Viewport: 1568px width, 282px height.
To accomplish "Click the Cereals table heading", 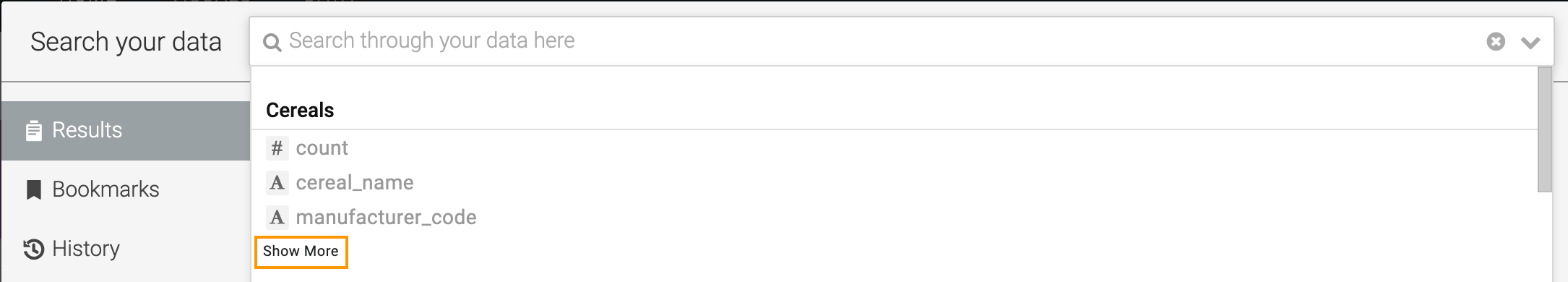I will (x=300, y=111).
